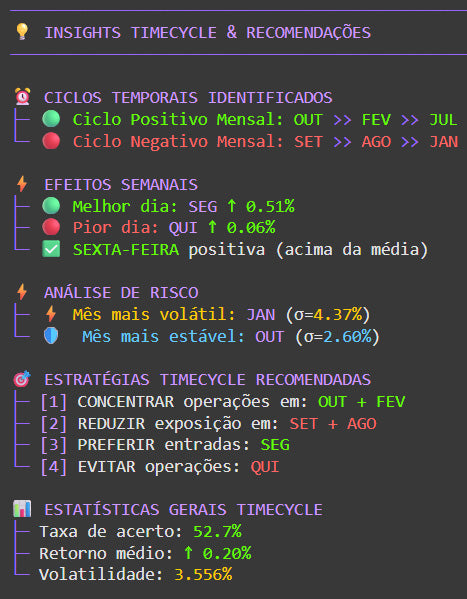Click JAN in the negative monthly cycle
The height and width of the screenshot is (599, 467).
(x=443, y=142)
